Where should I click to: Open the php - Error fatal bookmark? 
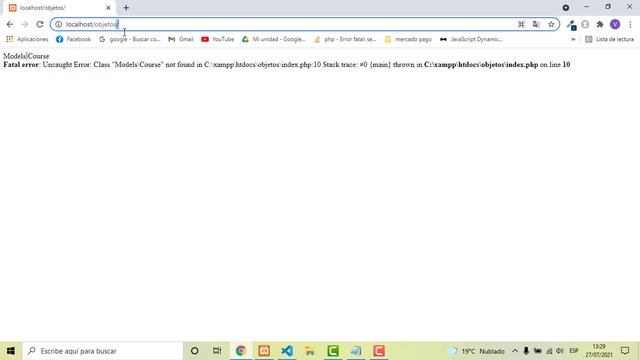[345, 39]
